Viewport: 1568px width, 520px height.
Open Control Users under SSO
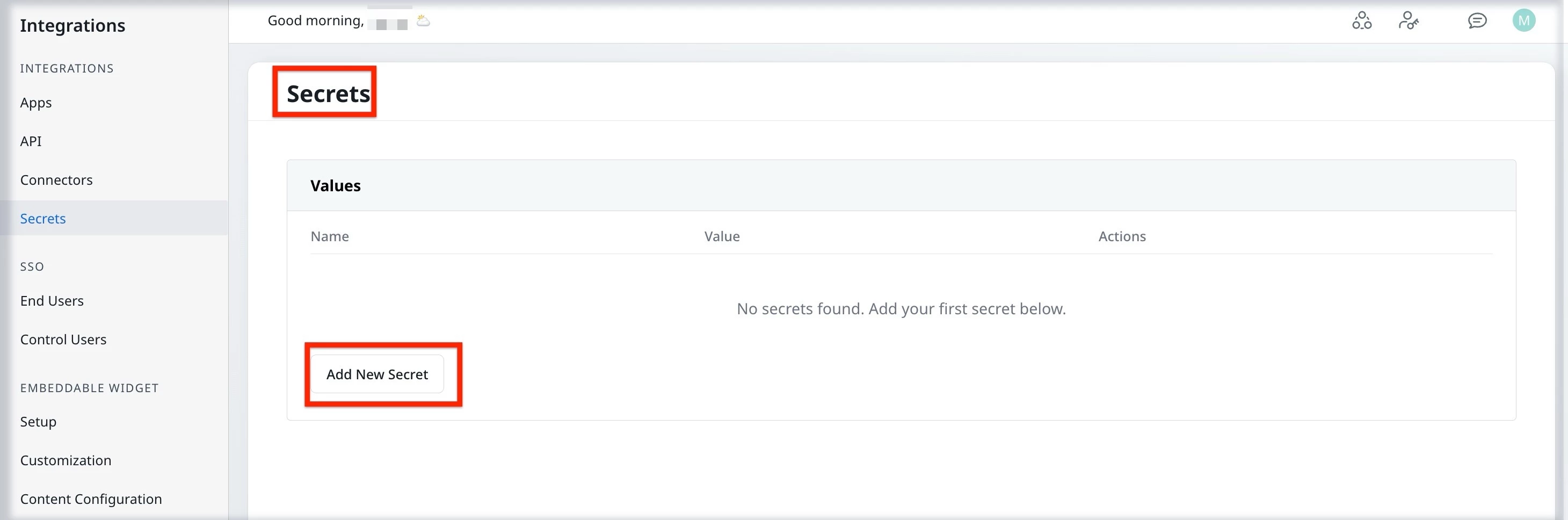[x=63, y=339]
